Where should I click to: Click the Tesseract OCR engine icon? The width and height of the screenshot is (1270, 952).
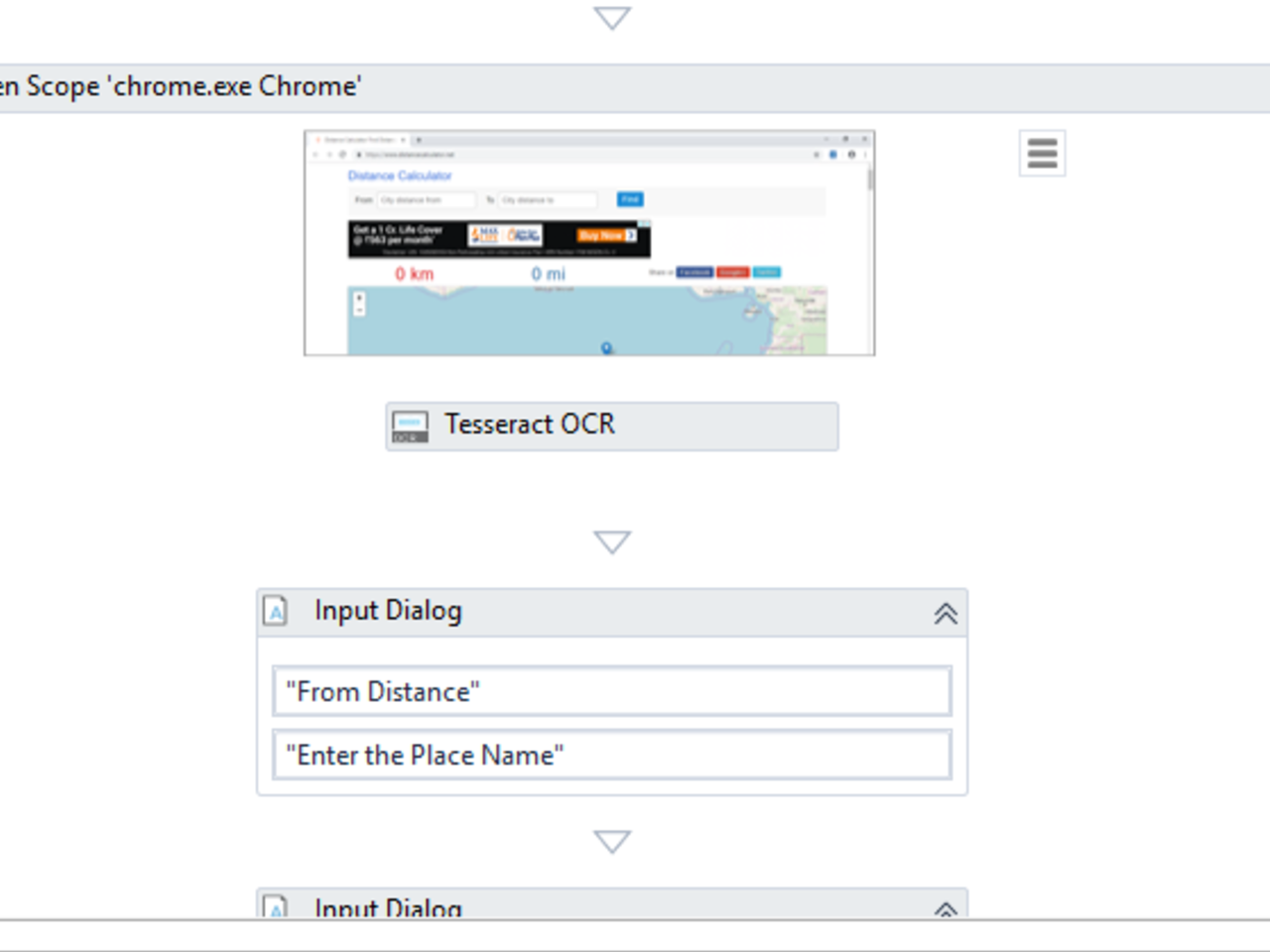(410, 426)
